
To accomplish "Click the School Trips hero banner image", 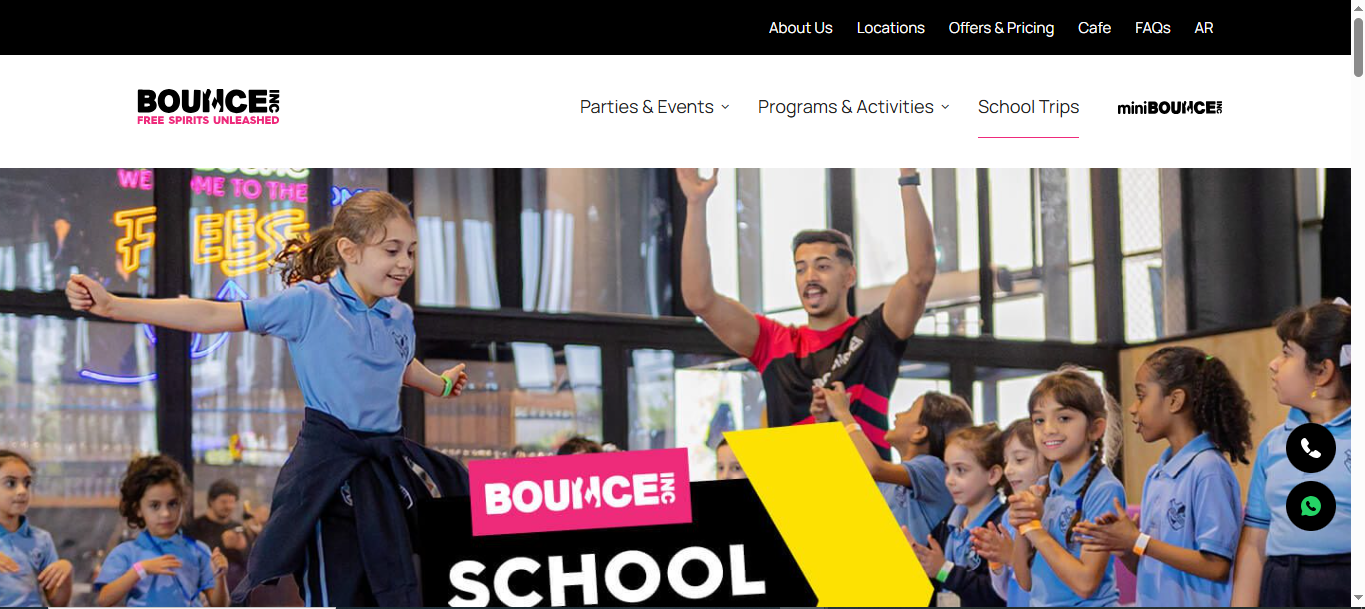I will tap(675, 388).
